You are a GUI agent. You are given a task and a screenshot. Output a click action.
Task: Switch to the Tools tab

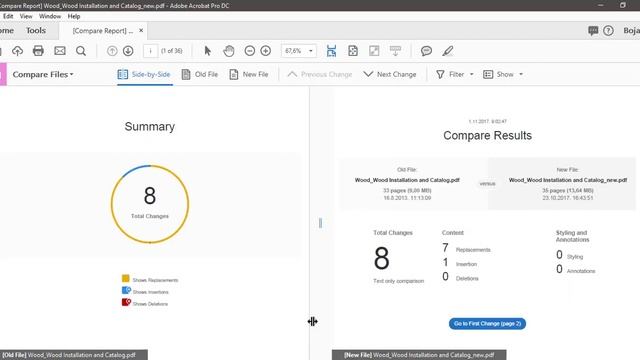tap(36, 31)
